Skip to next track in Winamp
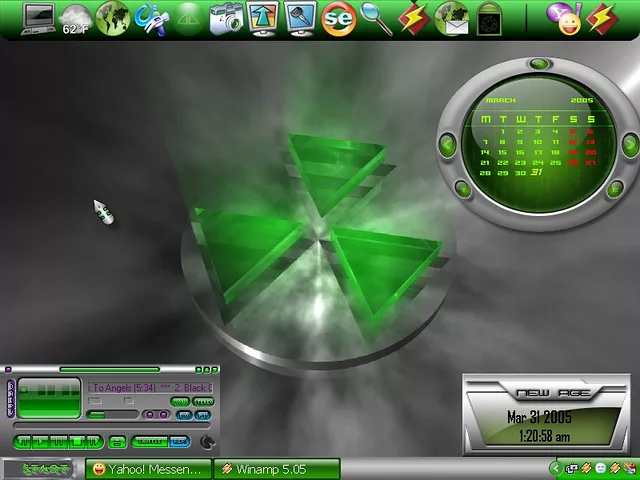The height and width of the screenshot is (480, 640). [94, 442]
